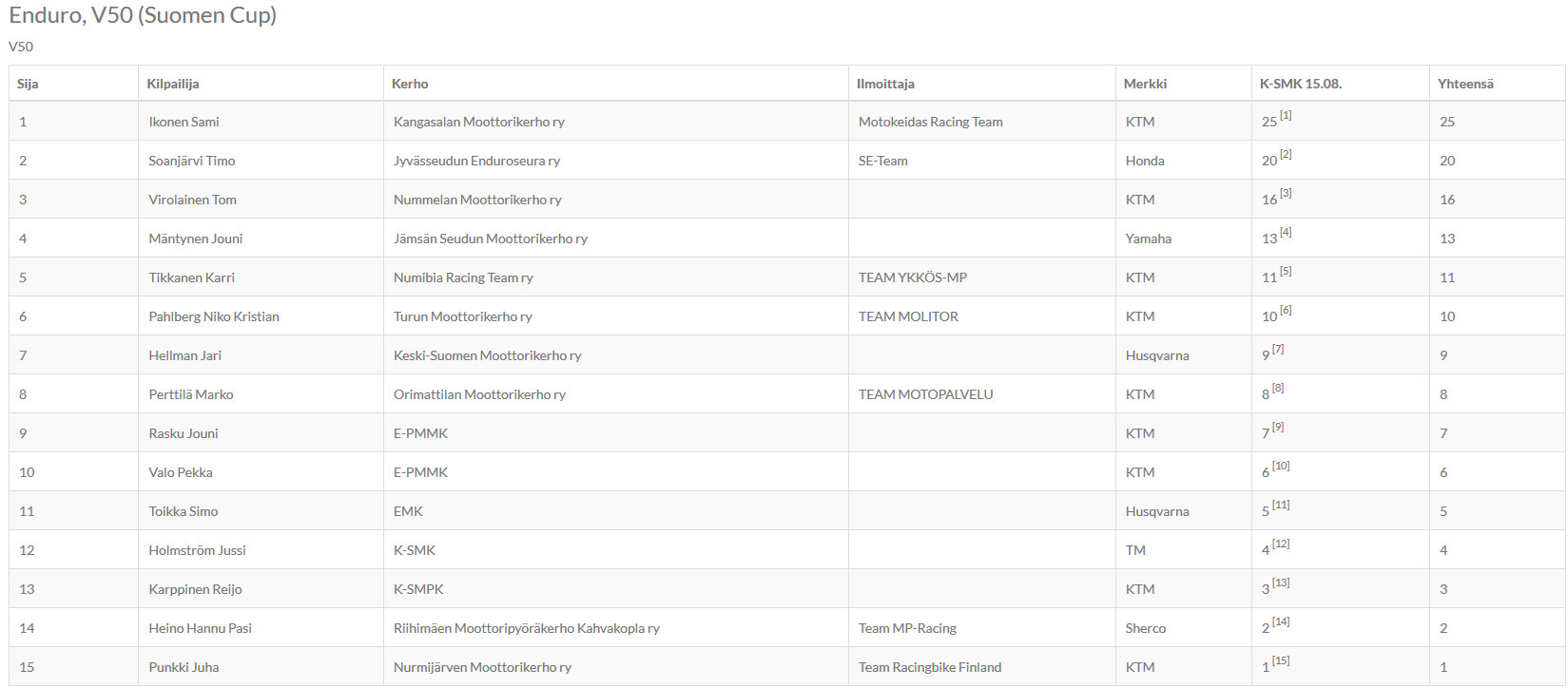Click entrant 'Team Racingbike Finland'
The width and height of the screenshot is (1568, 688).
[930, 667]
